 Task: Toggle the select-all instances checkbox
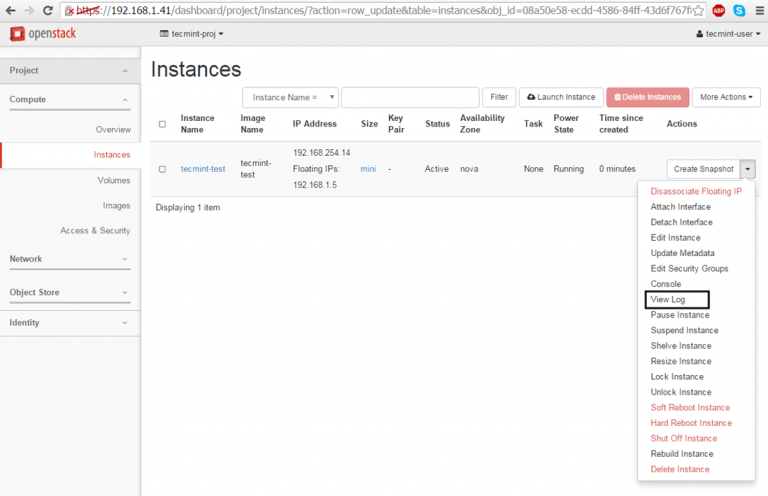(162, 124)
